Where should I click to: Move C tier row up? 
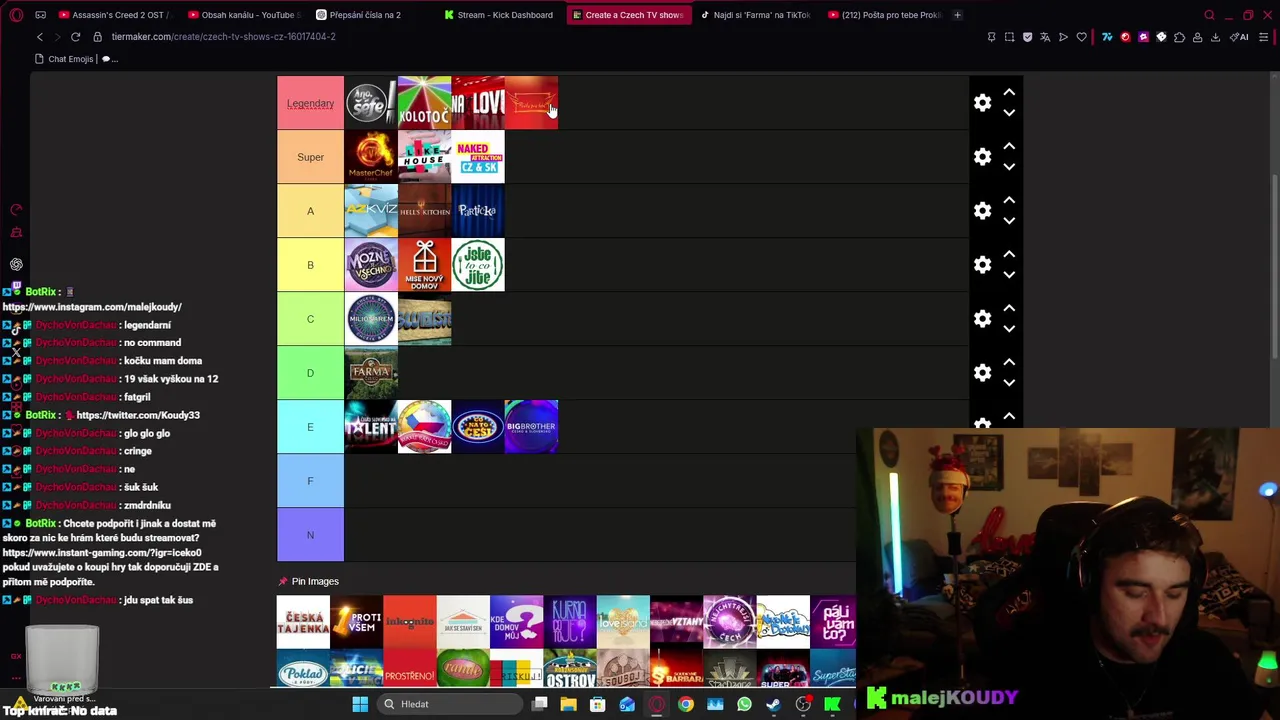coord(1009,308)
